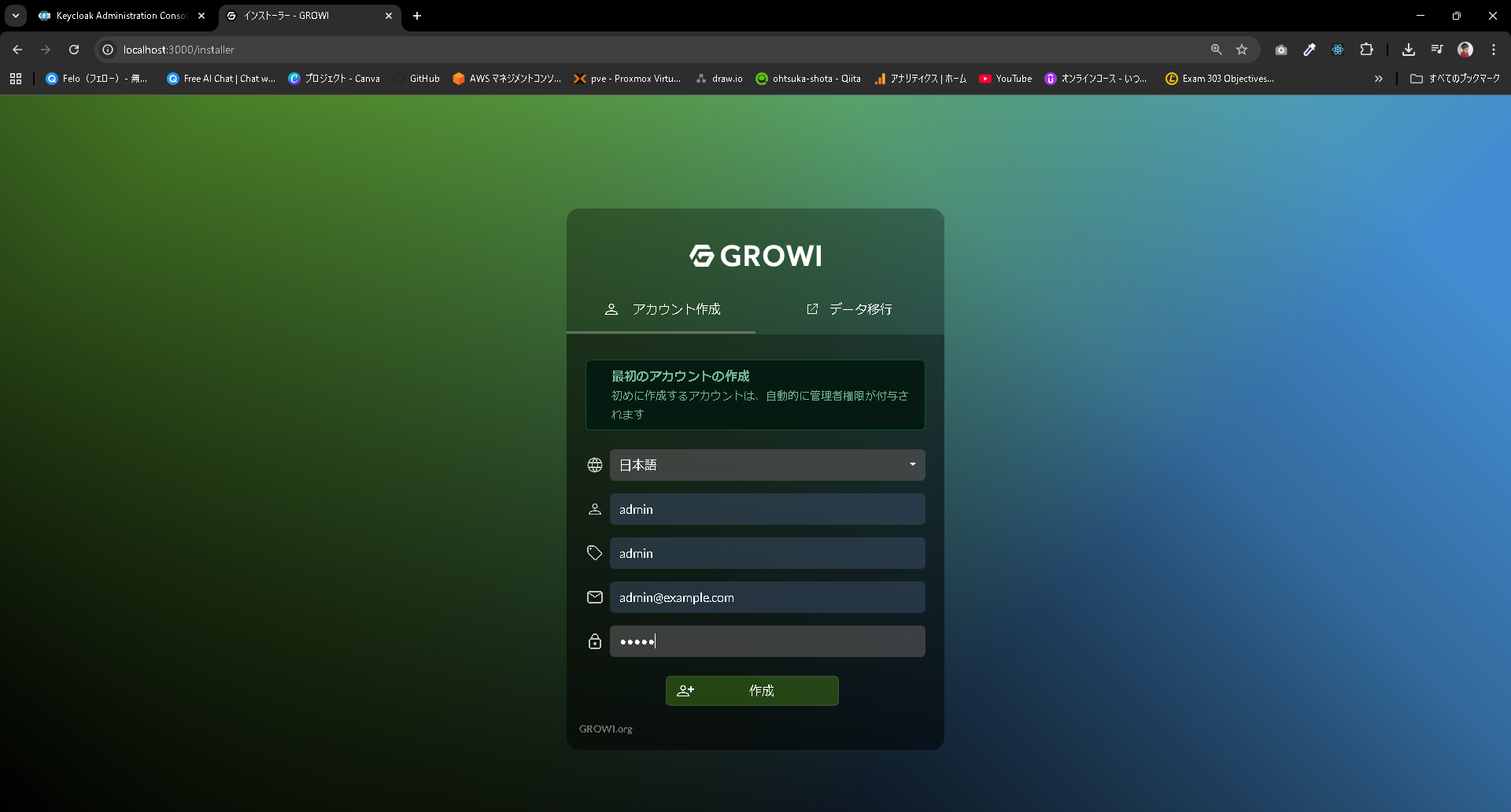The width and height of the screenshot is (1511, 812).
Task: Go forward in browser history
Action: click(x=46, y=50)
